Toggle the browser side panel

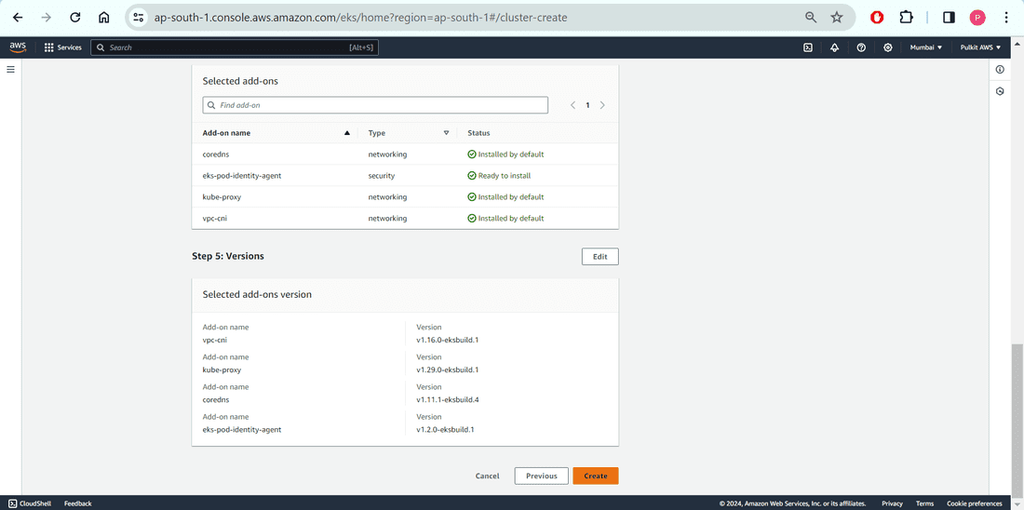[949, 18]
